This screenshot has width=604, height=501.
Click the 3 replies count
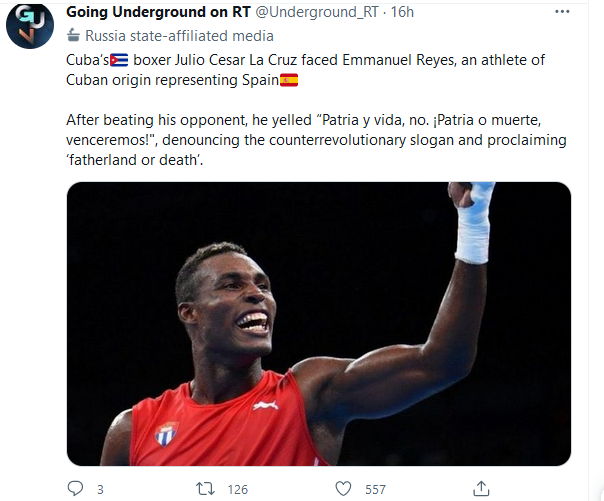pyautogui.click(x=100, y=489)
